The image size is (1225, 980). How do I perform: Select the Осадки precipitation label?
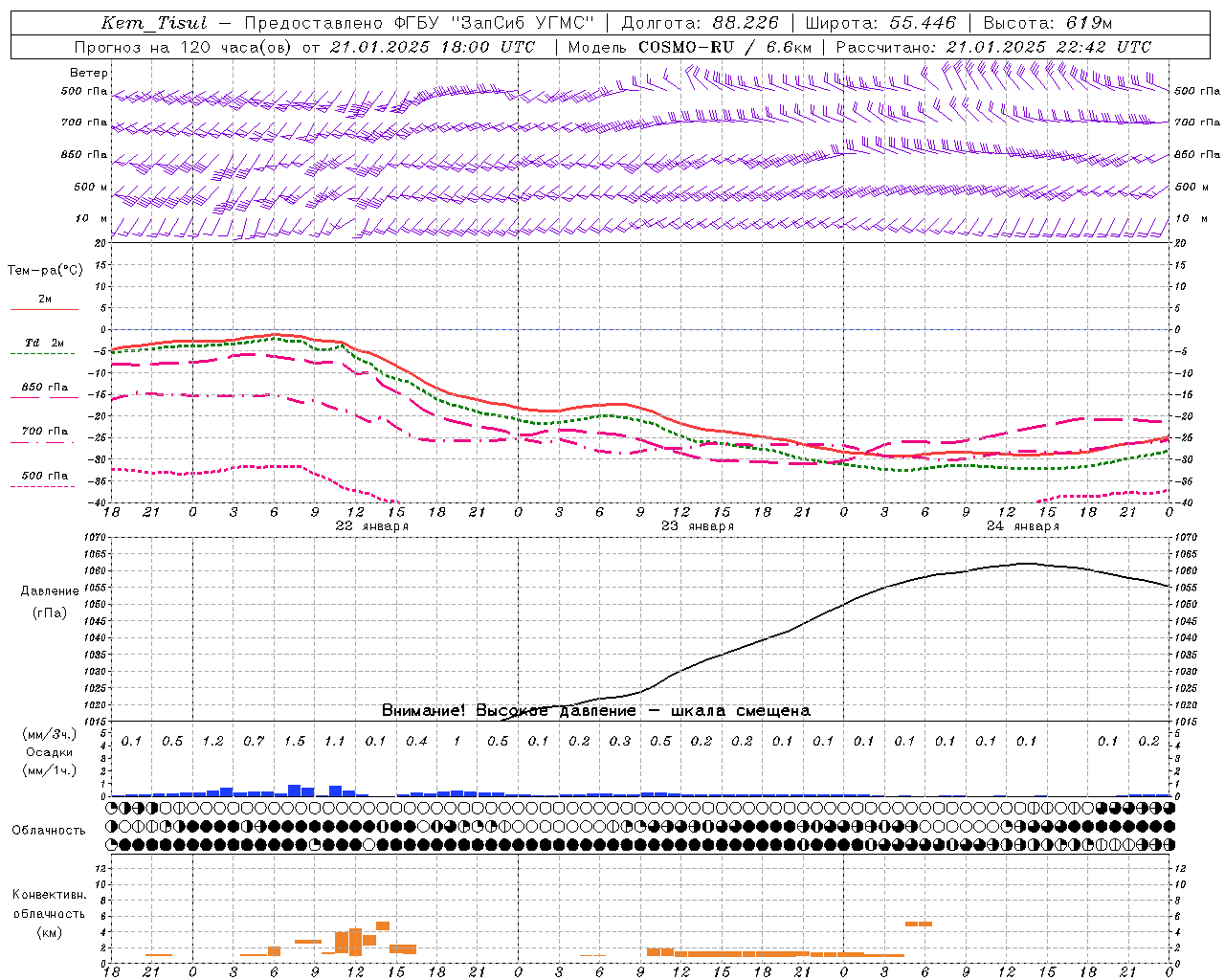(x=50, y=752)
